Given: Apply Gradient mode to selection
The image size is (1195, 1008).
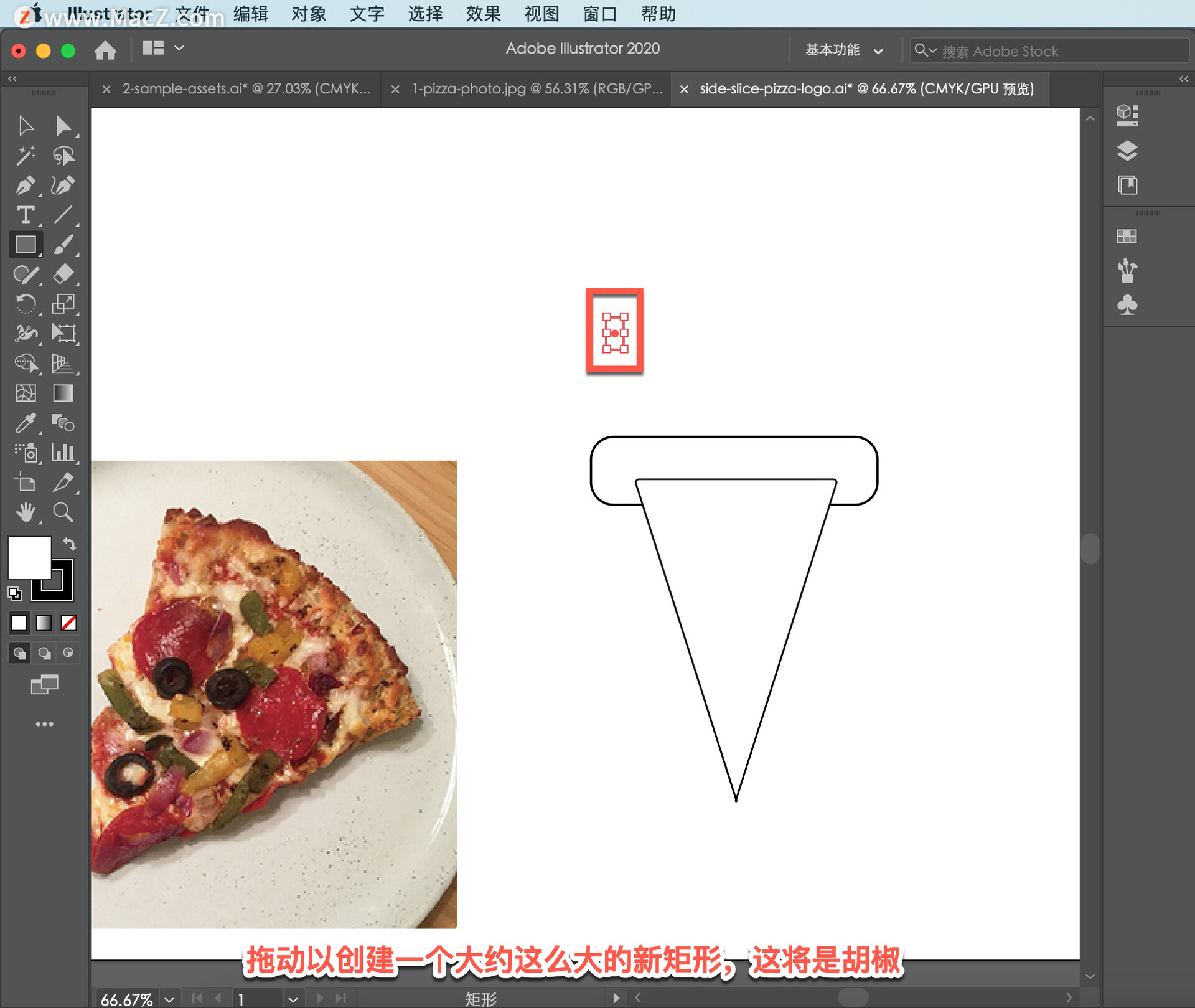Looking at the screenshot, I should [x=44, y=623].
